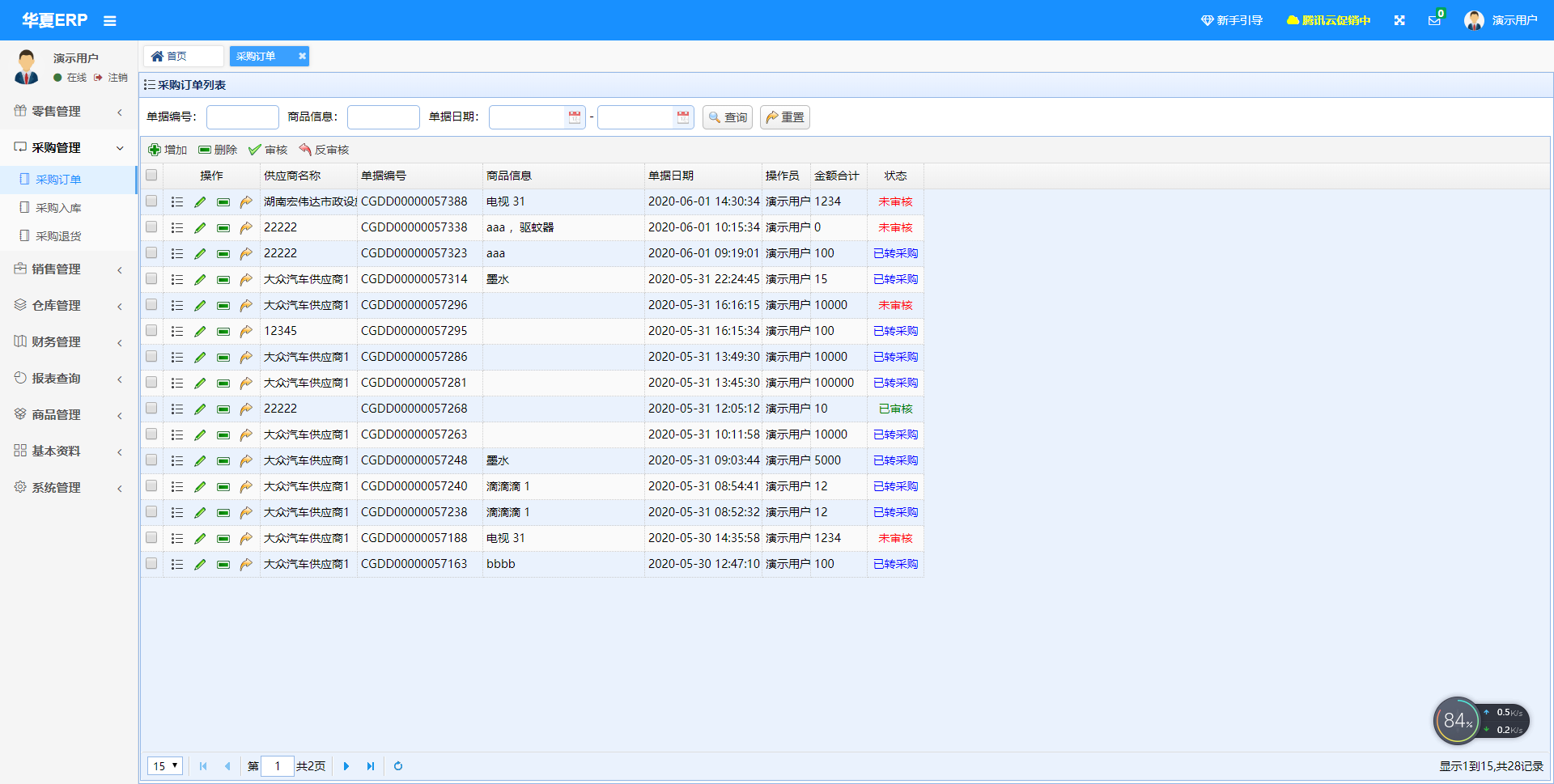Click the hamburger menu icon beside 华夏ERP
1554x784 pixels.
point(109,21)
